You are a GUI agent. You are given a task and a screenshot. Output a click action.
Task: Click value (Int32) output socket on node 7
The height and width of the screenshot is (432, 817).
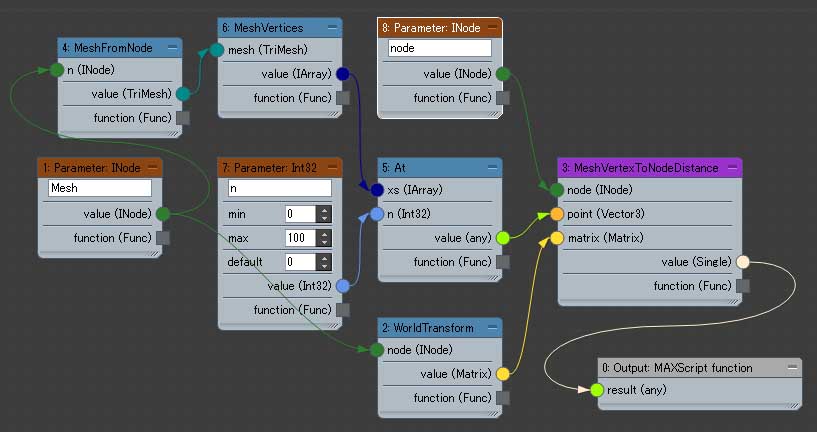[343, 286]
